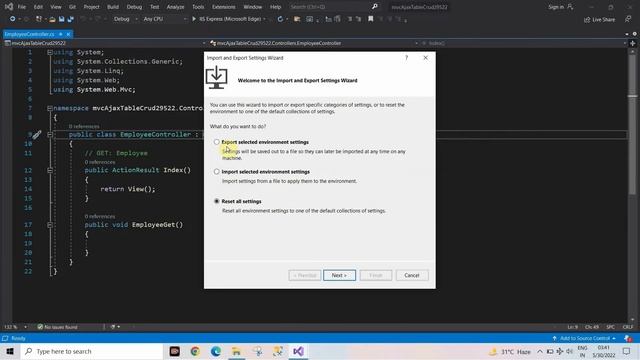Close the Import and Export Settings Wizard
The width and height of the screenshot is (640, 360).
click(x=425, y=58)
